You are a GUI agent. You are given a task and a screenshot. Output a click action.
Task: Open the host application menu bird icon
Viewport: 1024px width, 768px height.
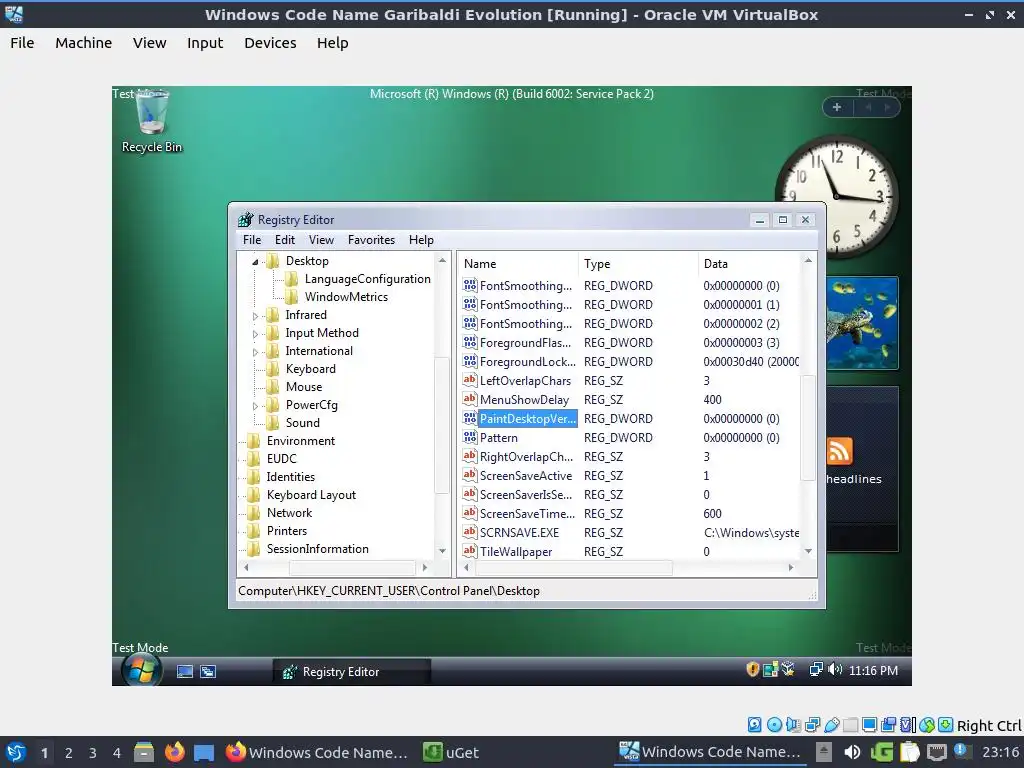pos(15,752)
